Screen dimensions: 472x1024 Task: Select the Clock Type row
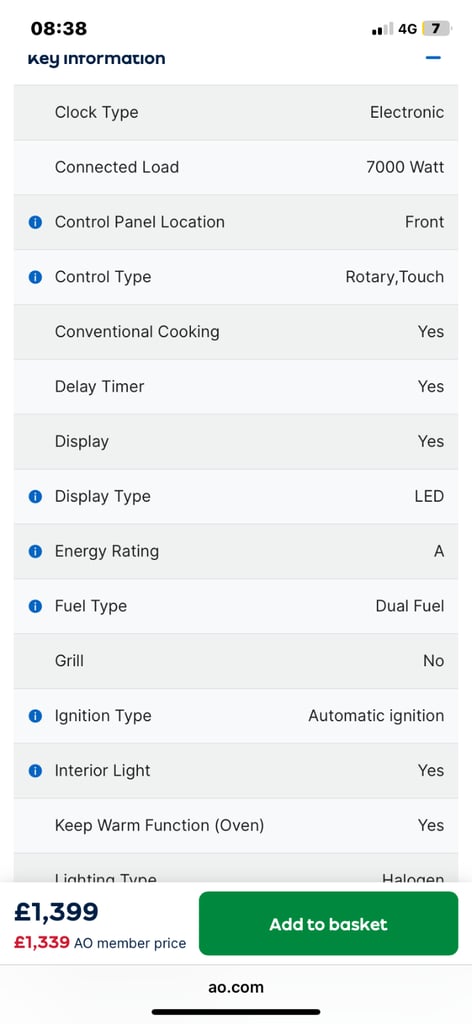pos(236,112)
